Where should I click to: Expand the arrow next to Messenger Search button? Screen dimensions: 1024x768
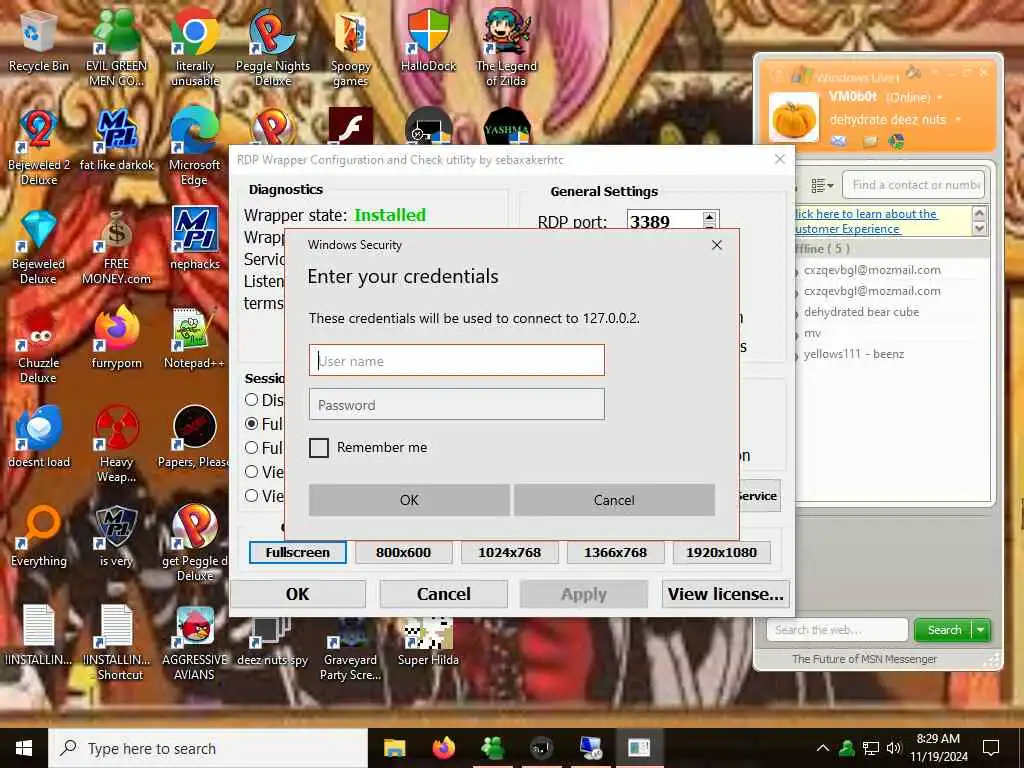tap(981, 630)
